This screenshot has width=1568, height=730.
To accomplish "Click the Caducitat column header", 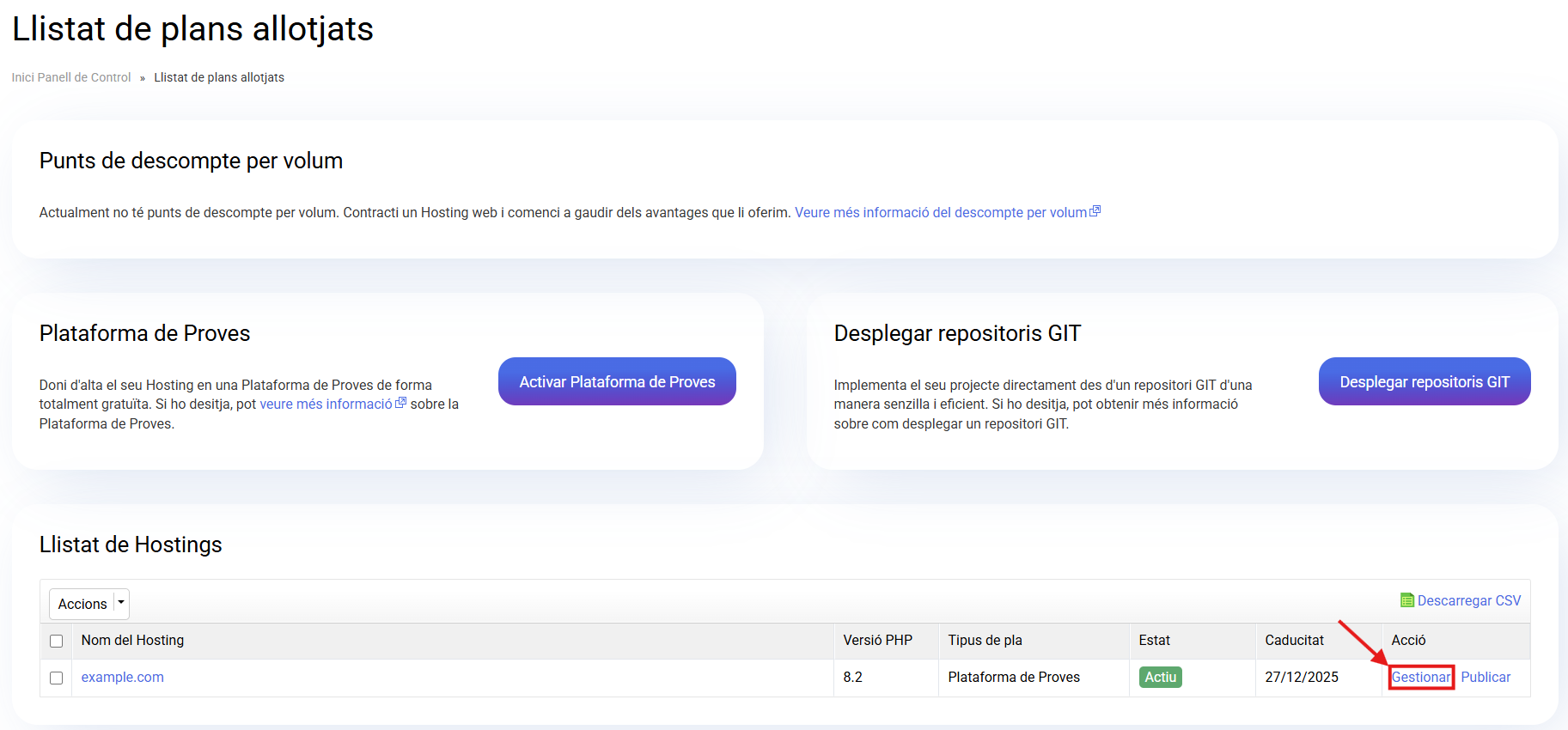I will [1294, 640].
